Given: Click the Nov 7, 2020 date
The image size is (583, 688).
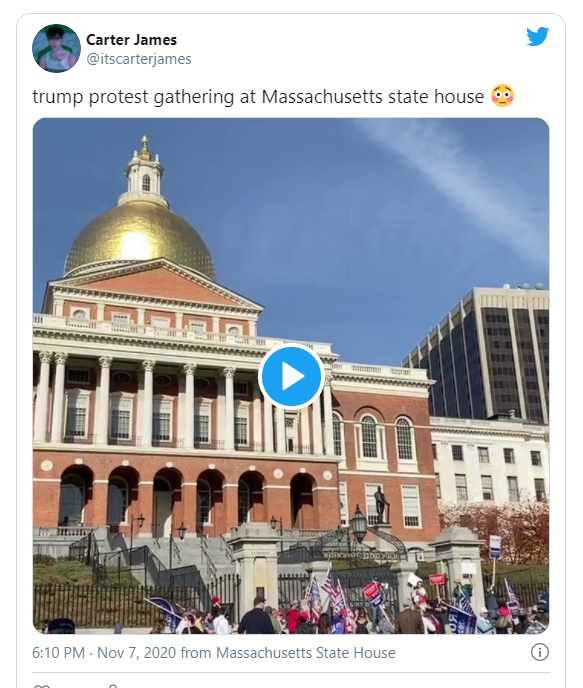Looking at the screenshot, I should point(137,652).
